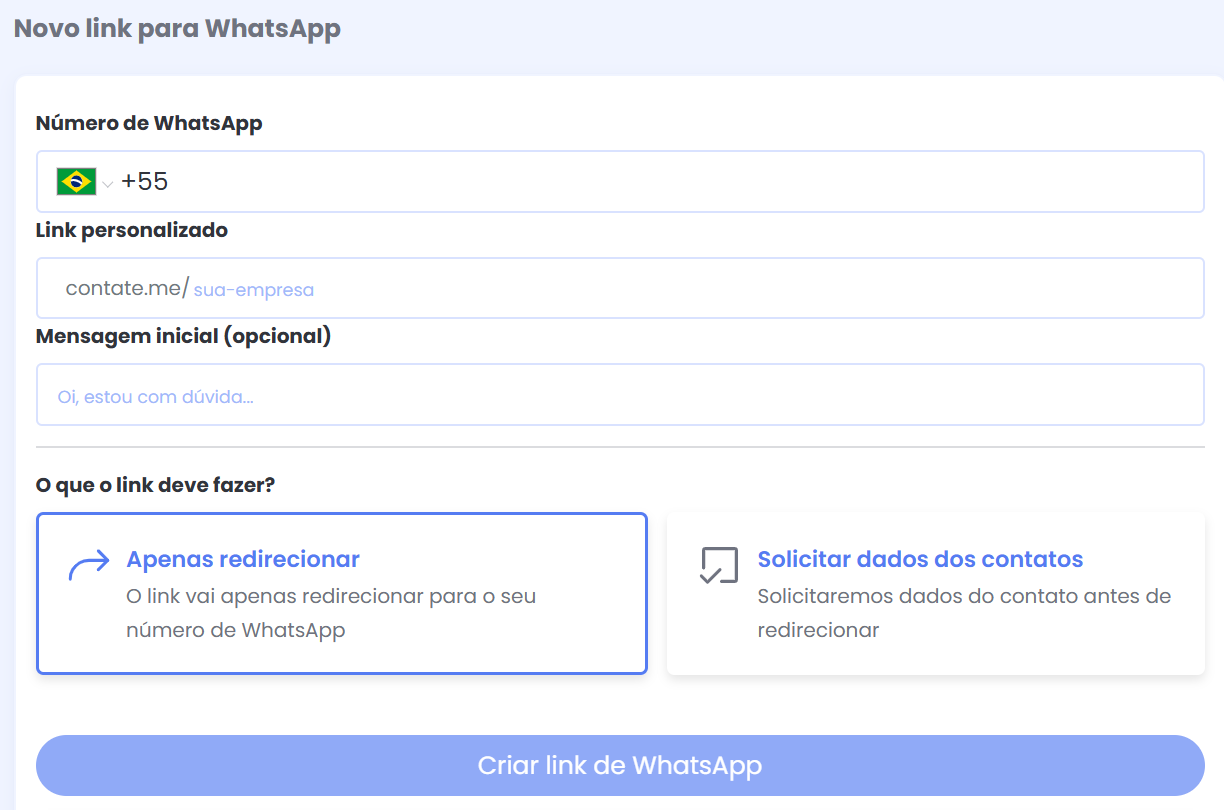1224x810 pixels.
Task: Click the Brazil flag icon
Action: tap(76, 182)
